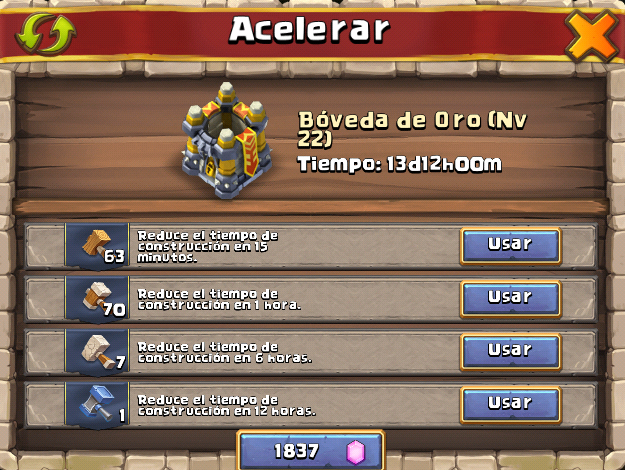The image size is (625, 470).
Task: Click the Bóveda de Oro (Nv 22) title
Action: (x=413, y=129)
